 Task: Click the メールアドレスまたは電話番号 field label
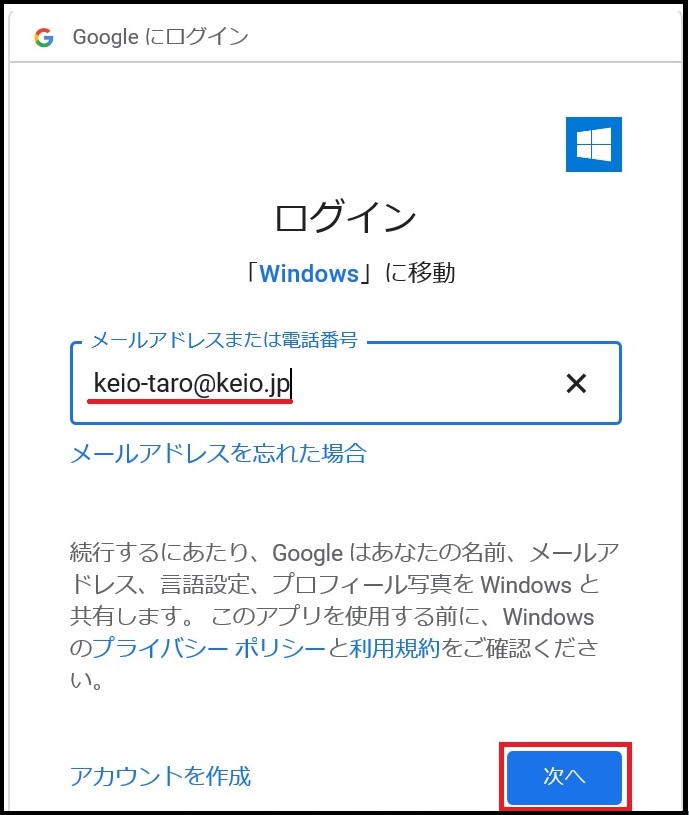(224, 340)
